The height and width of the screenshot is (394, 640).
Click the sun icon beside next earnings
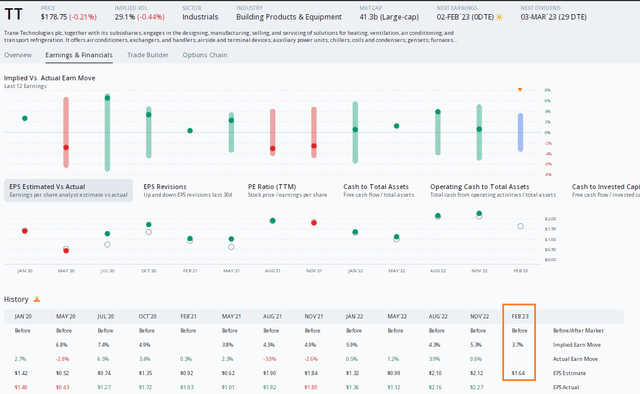(499, 17)
